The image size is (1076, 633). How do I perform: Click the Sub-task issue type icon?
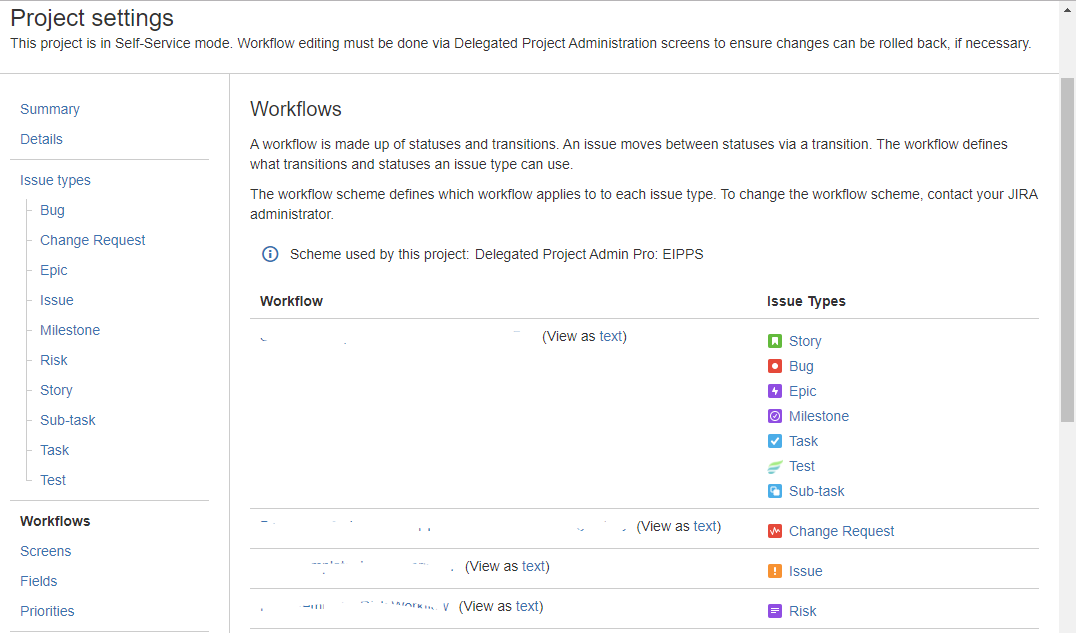[775, 491]
